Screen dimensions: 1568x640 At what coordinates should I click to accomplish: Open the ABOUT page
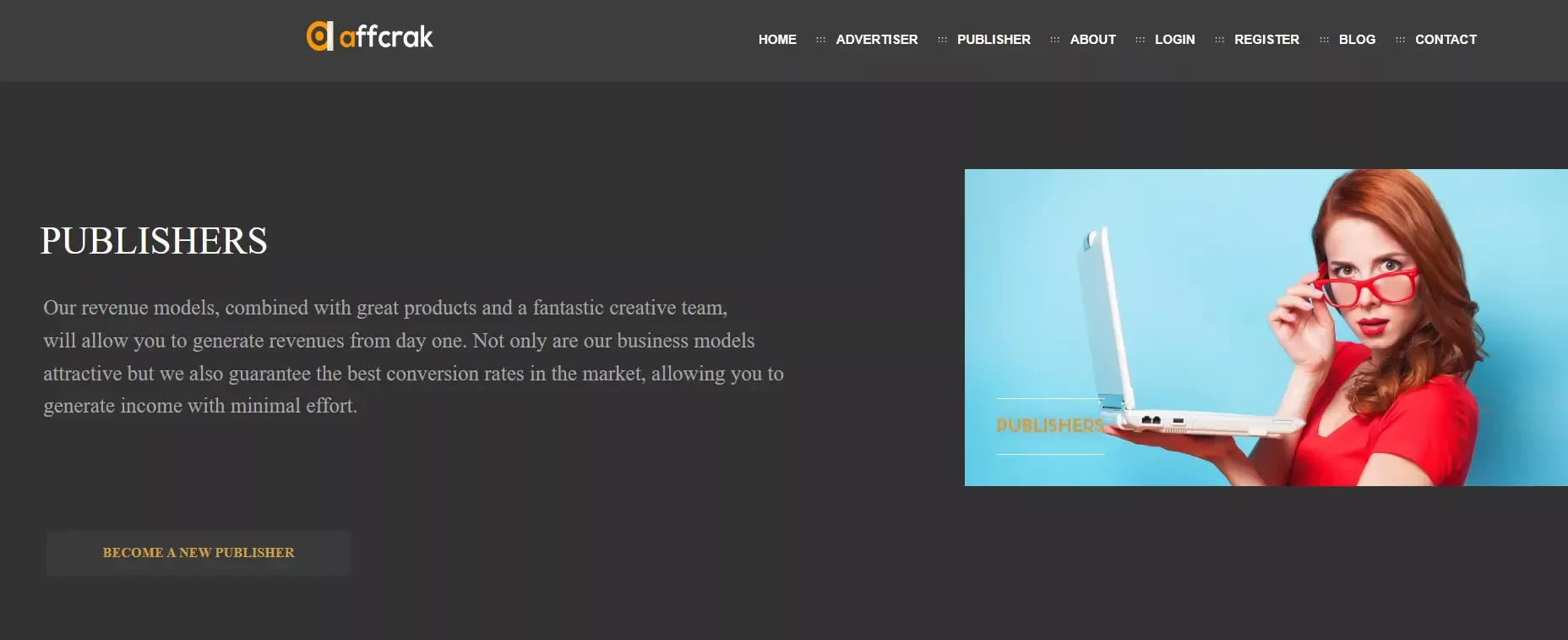[x=1092, y=40]
